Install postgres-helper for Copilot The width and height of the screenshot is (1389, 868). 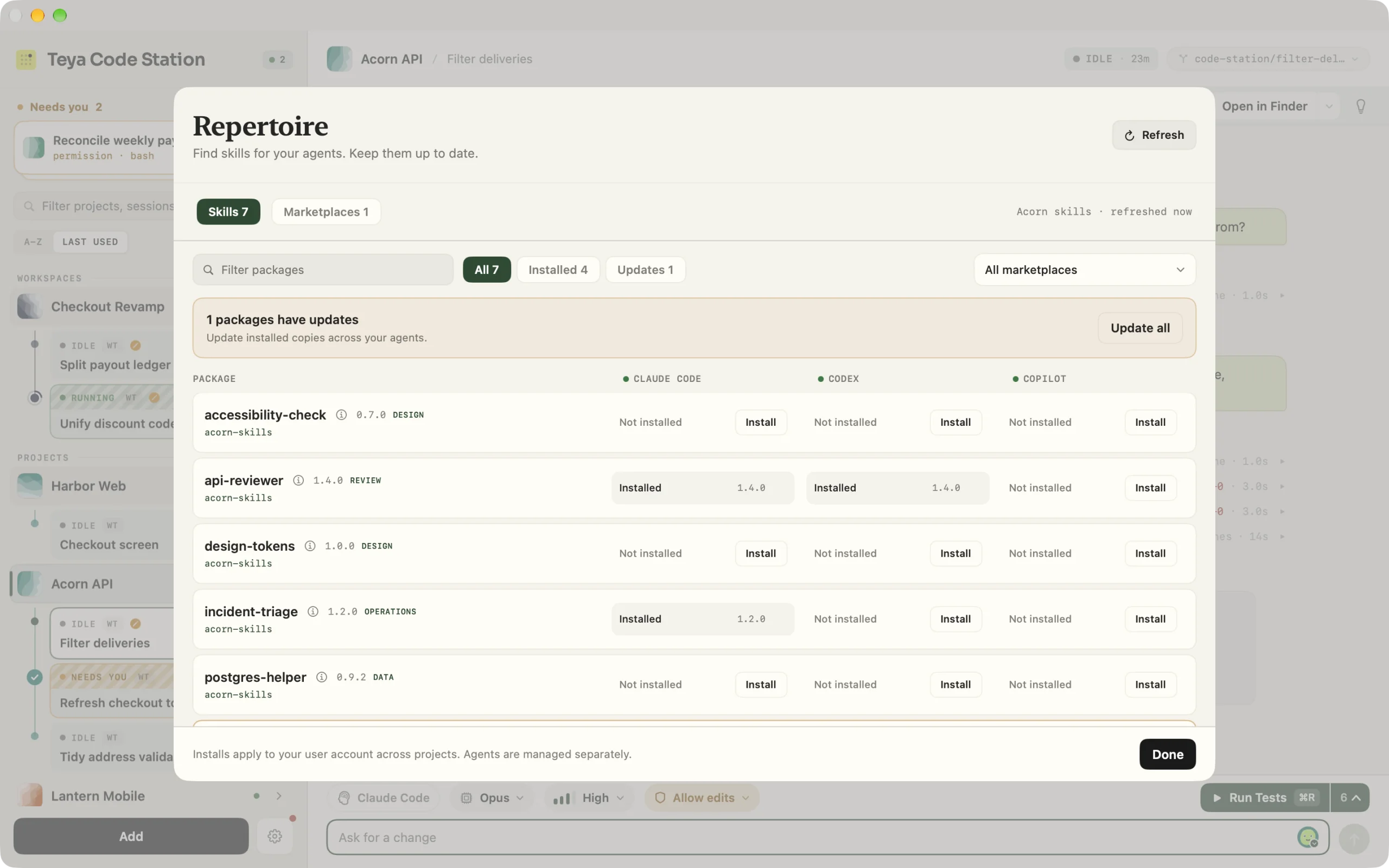(1150, 684)
